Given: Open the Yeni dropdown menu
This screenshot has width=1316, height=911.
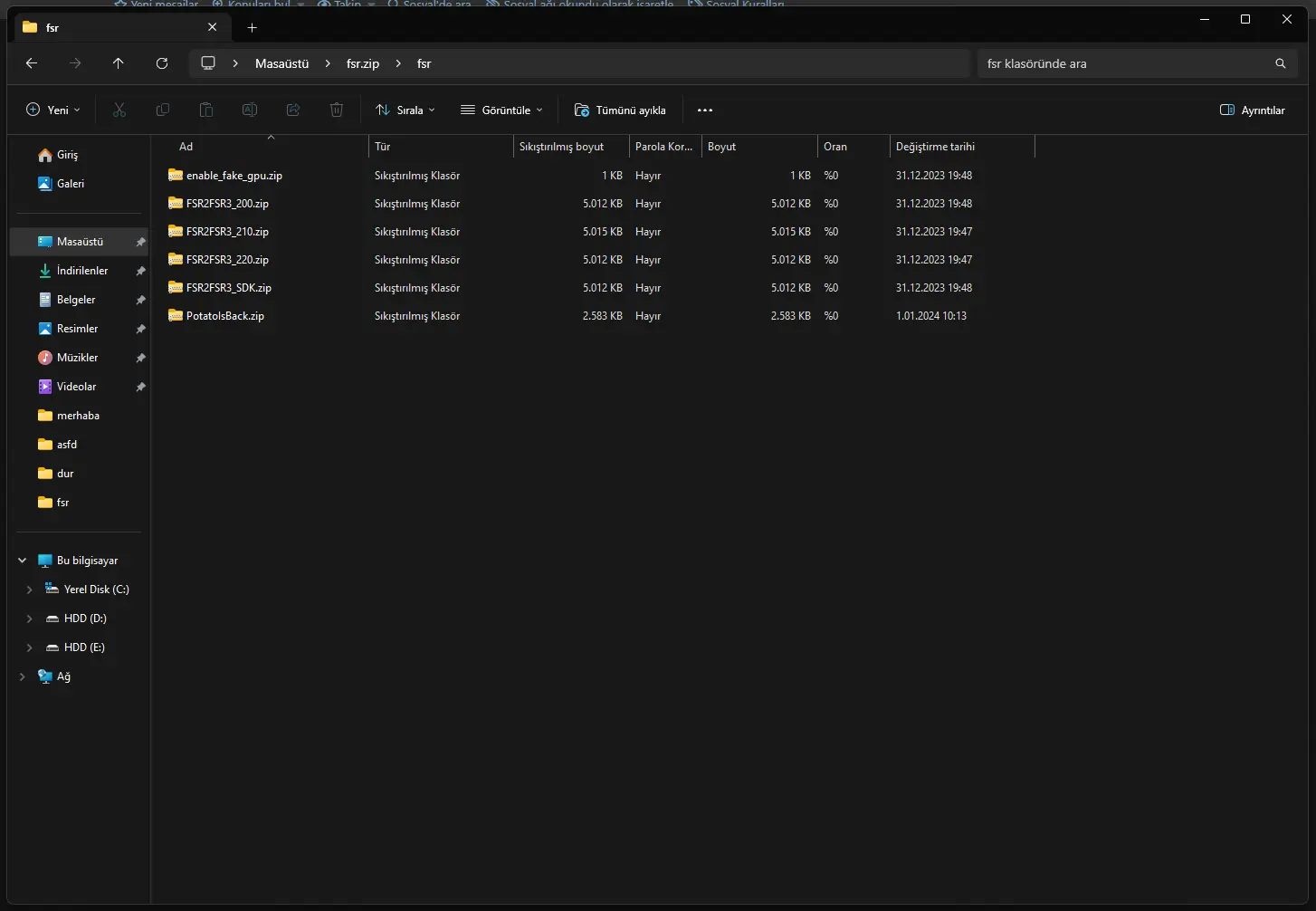Looking at the screenshot, I should click(x=53, y=110).
